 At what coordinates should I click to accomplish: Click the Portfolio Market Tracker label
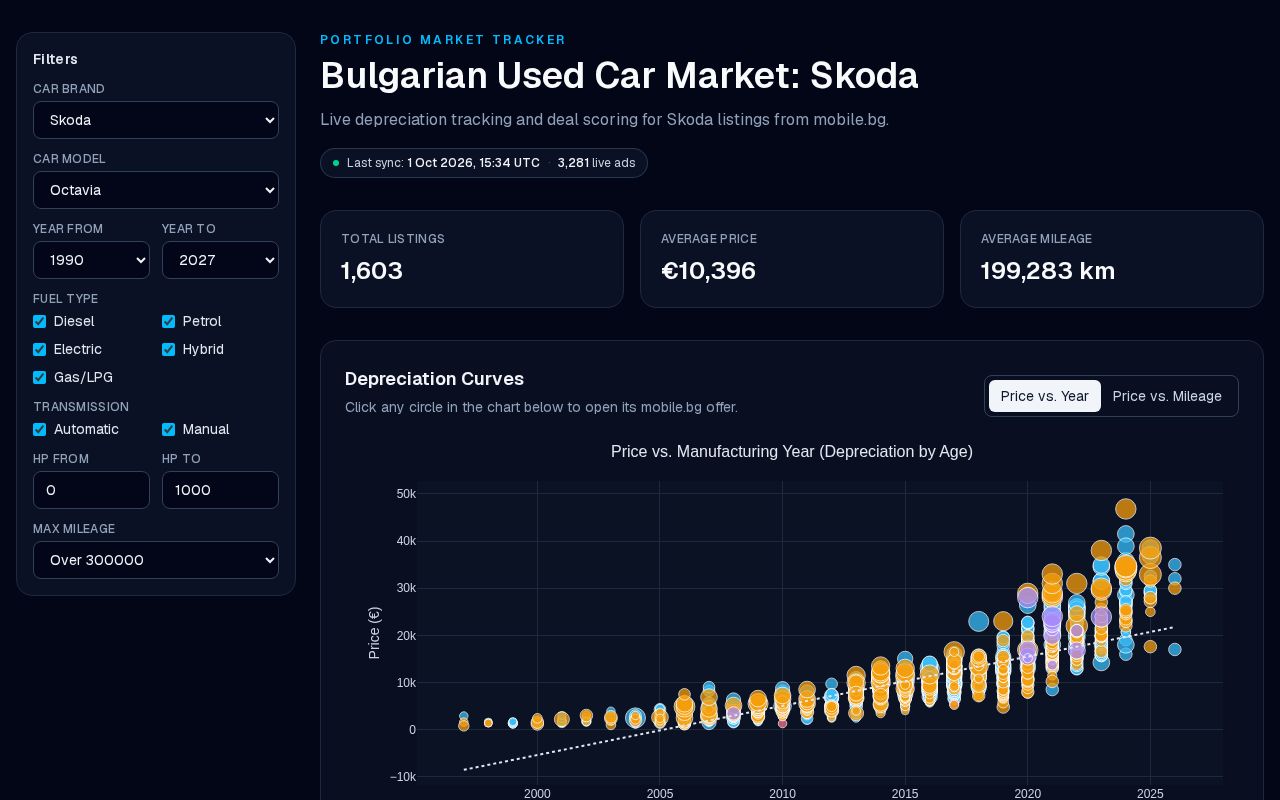pyautogui.click(x=443, y=40)
